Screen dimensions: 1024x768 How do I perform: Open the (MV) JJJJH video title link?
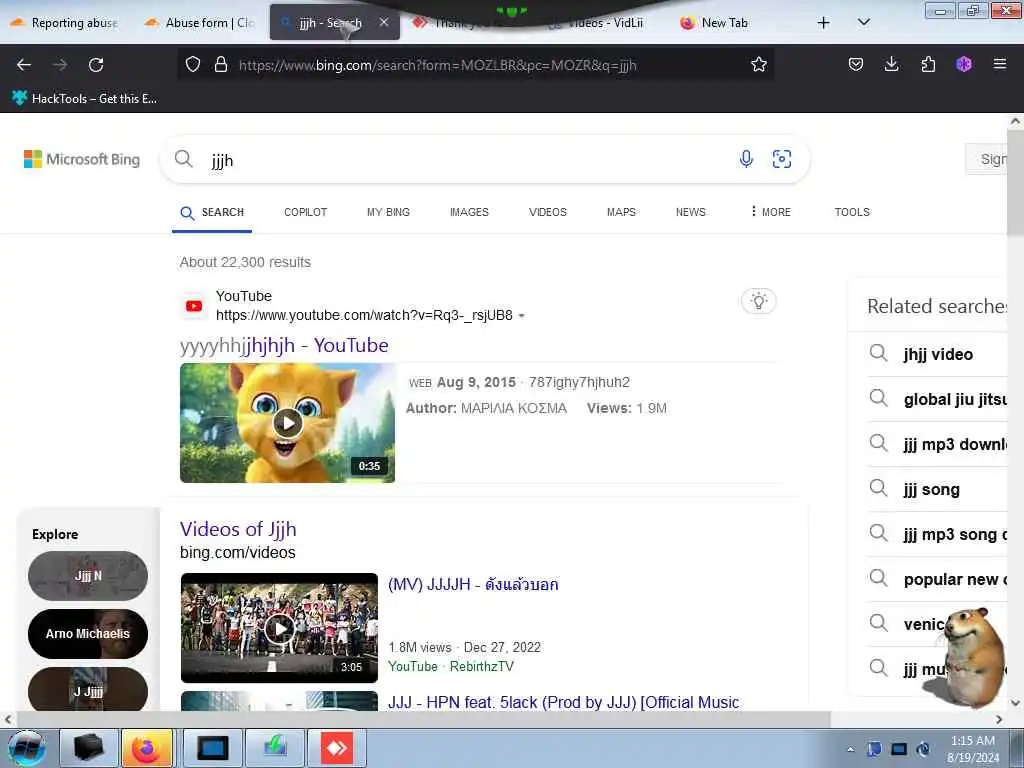pos(473,584)
